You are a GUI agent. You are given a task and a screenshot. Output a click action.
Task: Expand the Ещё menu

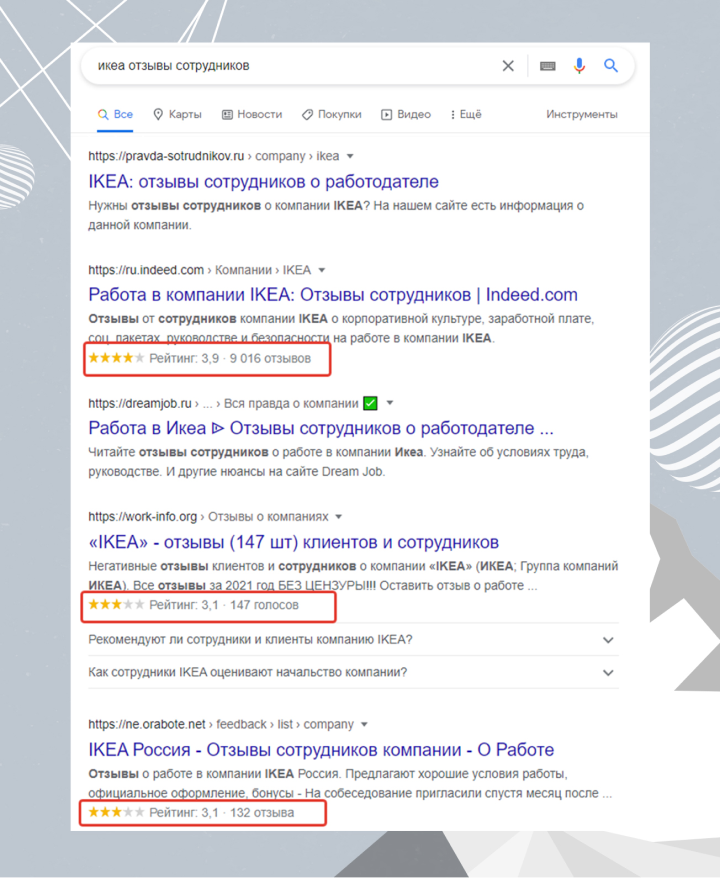coord(466,114)
